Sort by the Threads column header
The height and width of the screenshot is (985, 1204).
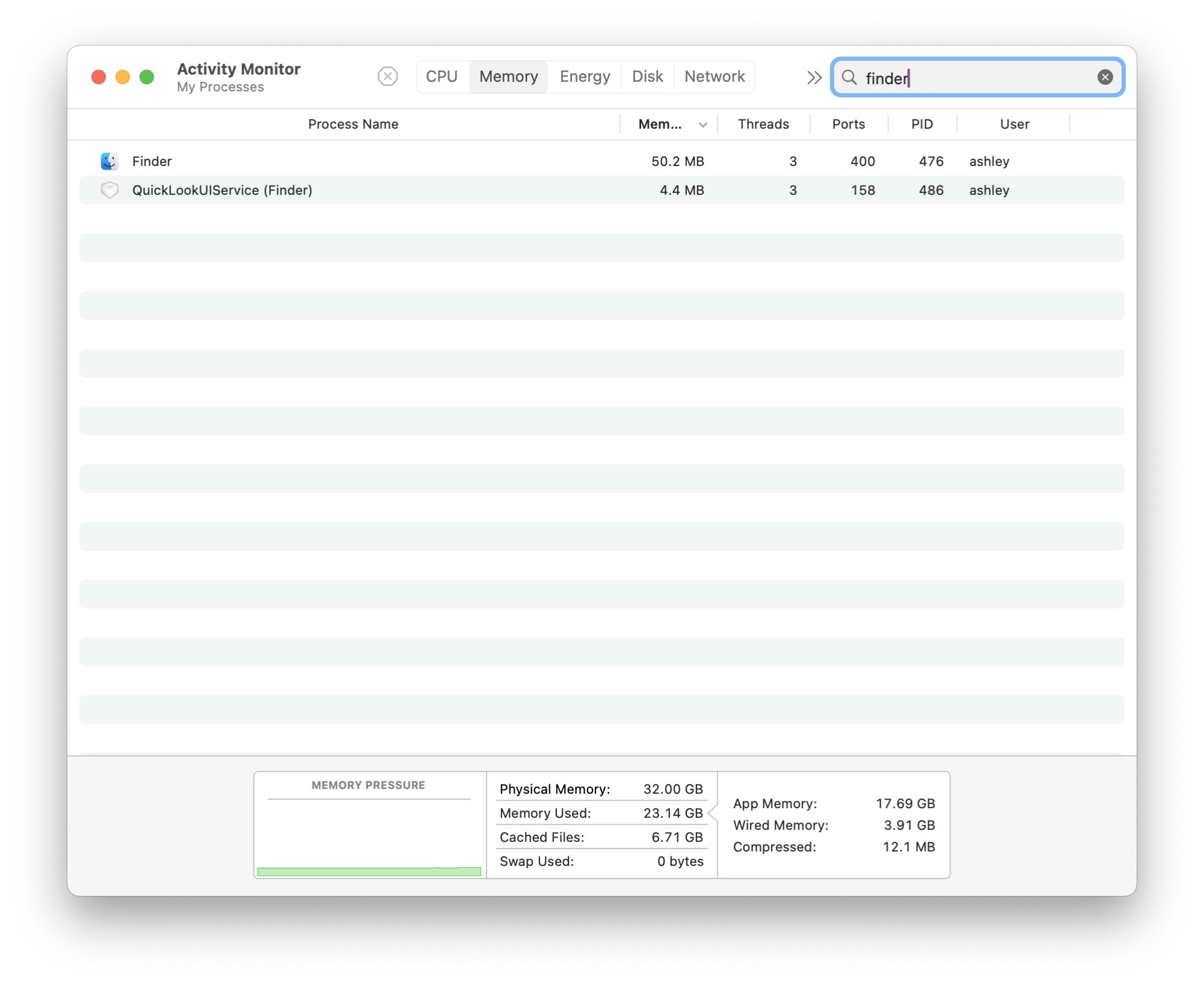[x=763, y=124]
